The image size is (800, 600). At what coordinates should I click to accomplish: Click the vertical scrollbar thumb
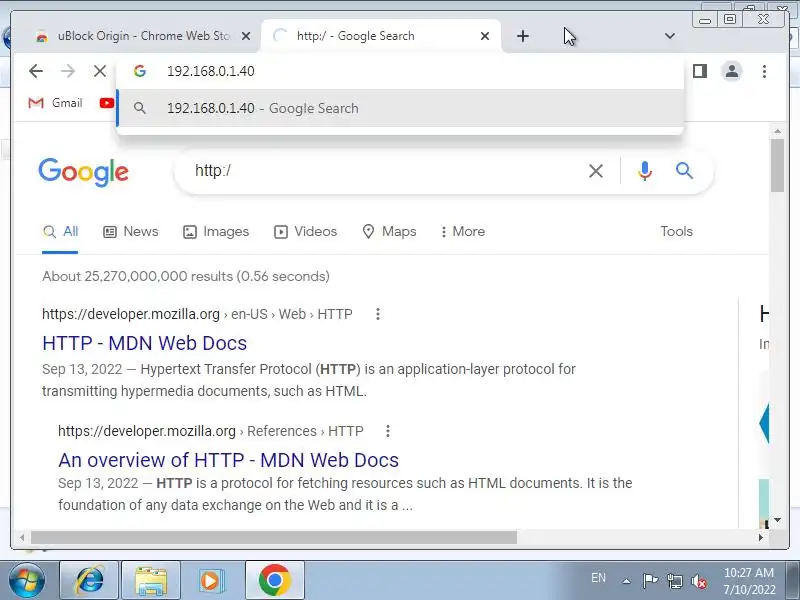(x=777, y=166)
